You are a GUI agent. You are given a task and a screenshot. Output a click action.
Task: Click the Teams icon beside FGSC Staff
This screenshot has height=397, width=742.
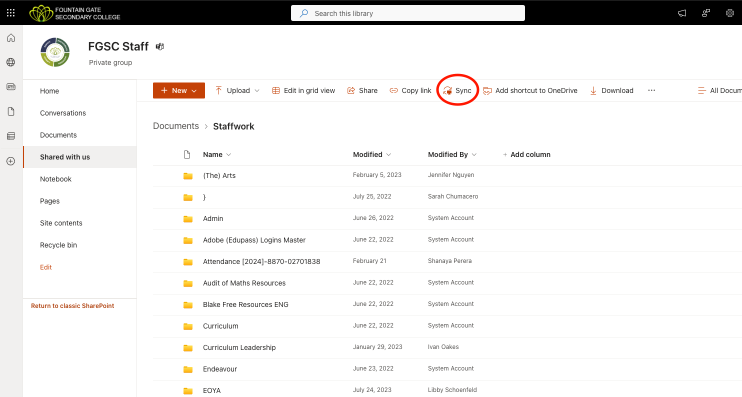pos(160,46)
